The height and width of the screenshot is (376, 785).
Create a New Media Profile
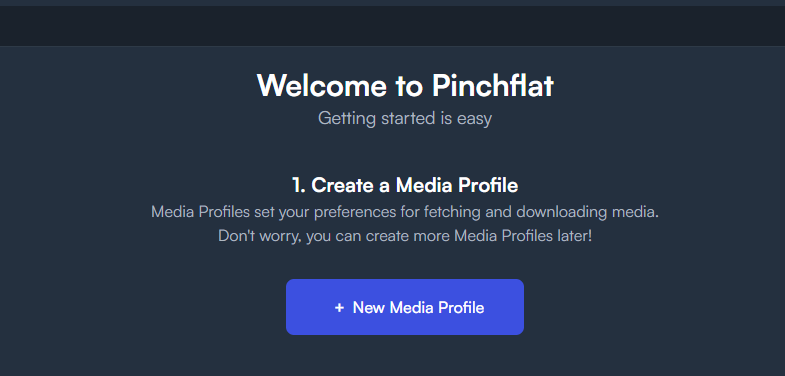(x=405, y=307)
